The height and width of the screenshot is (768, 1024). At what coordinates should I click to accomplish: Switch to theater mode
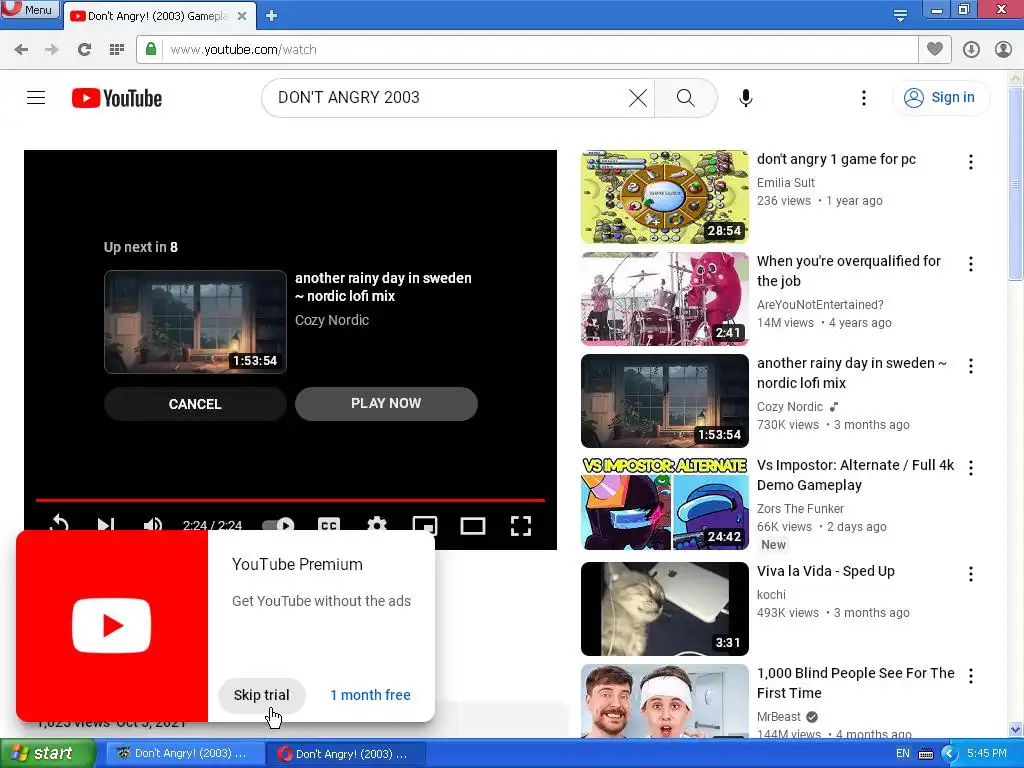point(473,525)
